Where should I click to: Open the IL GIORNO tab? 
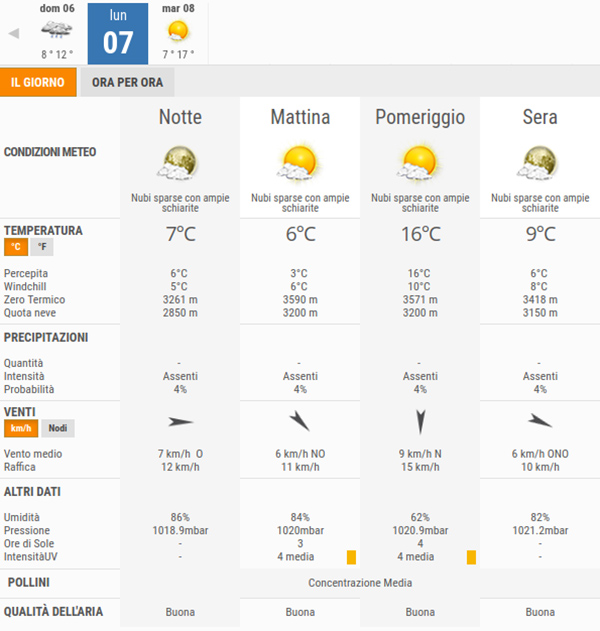[38, 82]
